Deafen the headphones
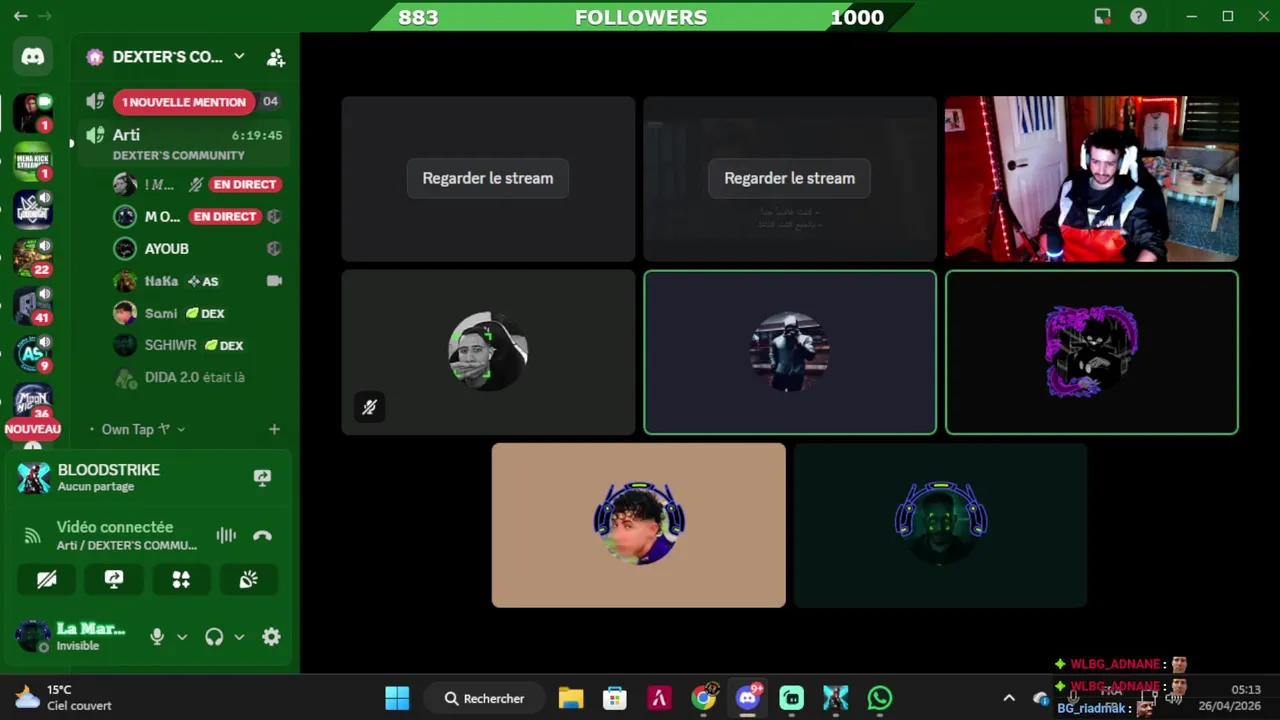 click(x=214, y=636)
